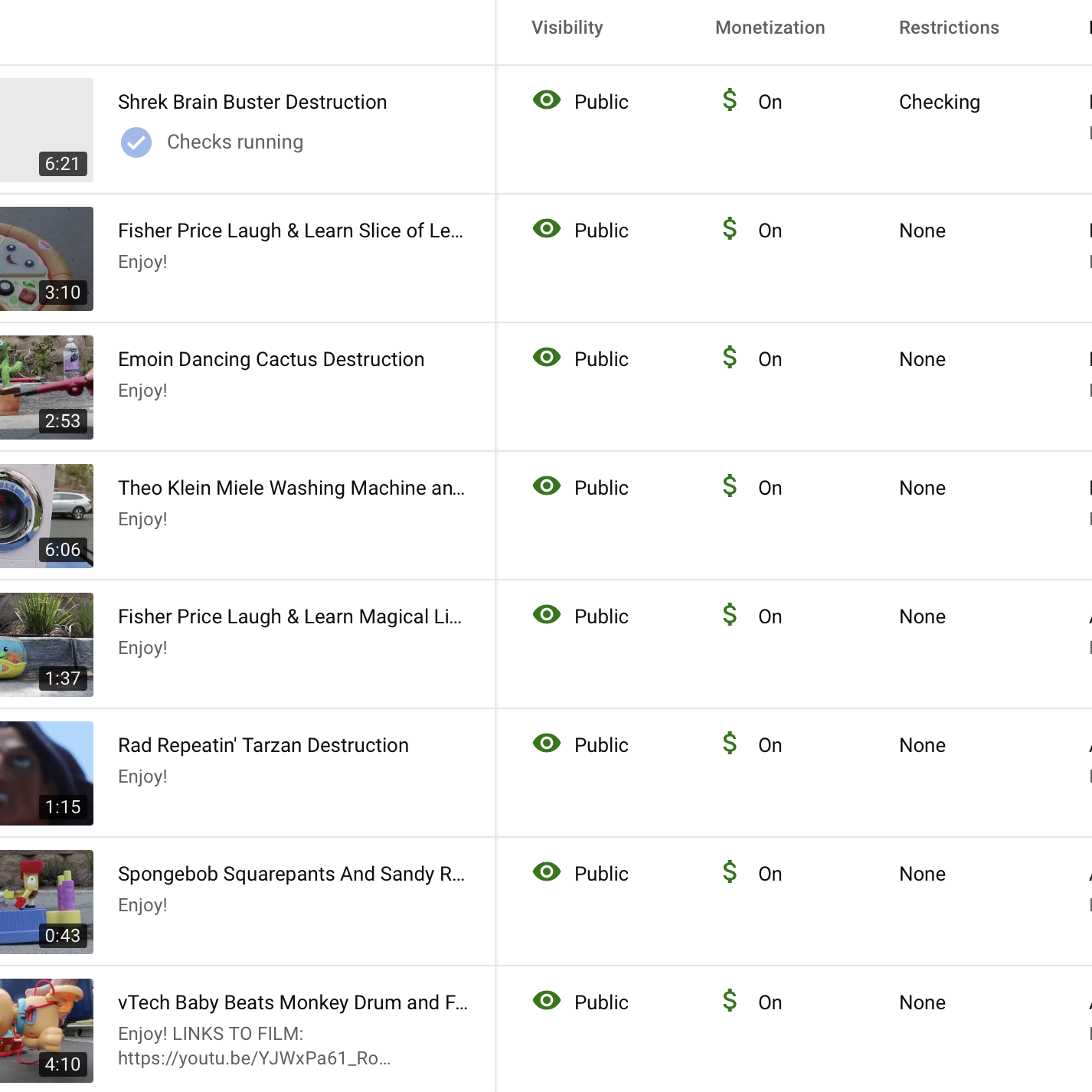Open the Shrek Brain Buster Destruction title
The height and width of the screenshot is (1092, 1092).
[252, 102]
